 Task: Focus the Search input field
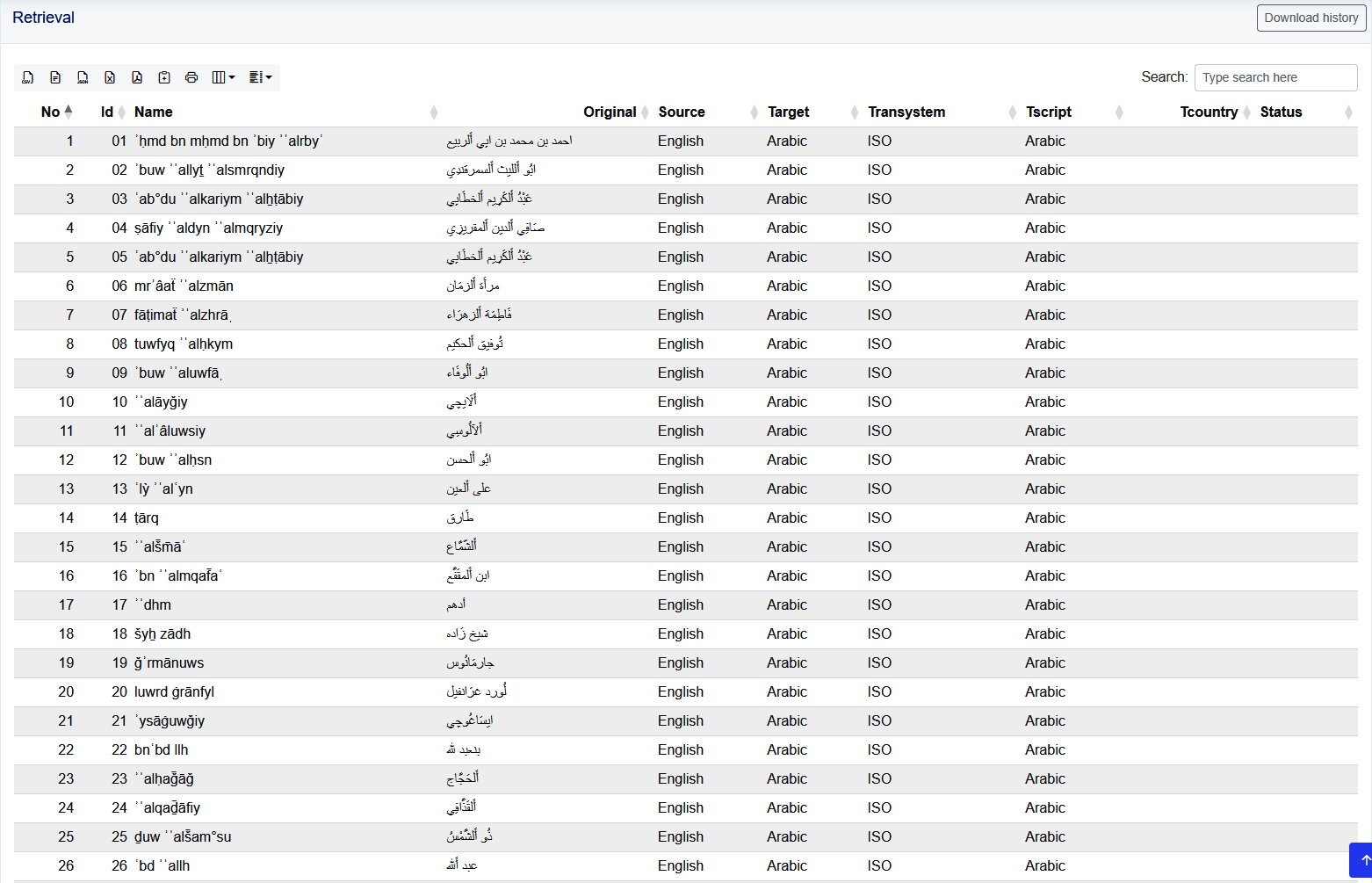[x=1275, y=77]
